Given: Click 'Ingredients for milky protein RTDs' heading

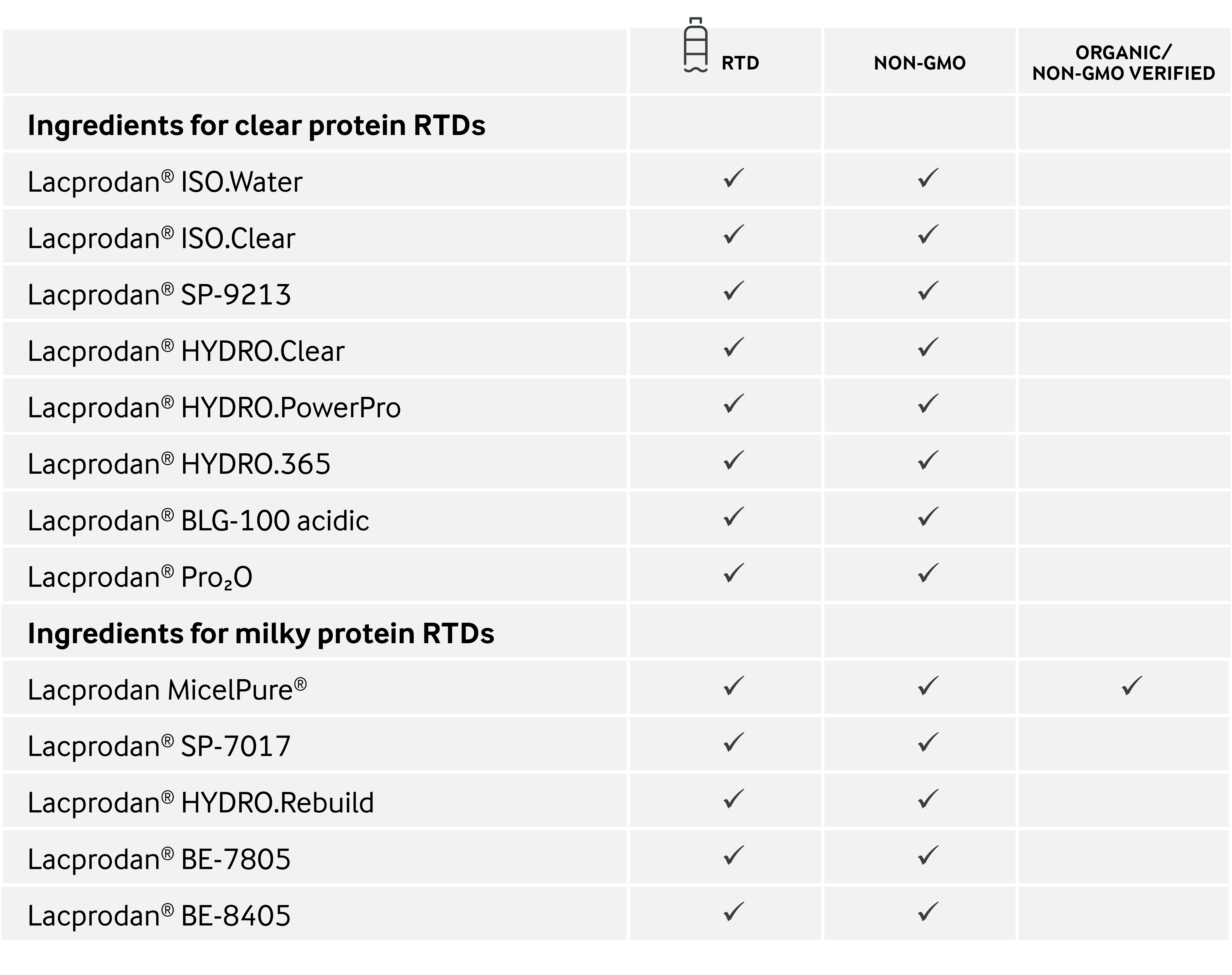Looking at the screenshot, I should click(261, 634).
